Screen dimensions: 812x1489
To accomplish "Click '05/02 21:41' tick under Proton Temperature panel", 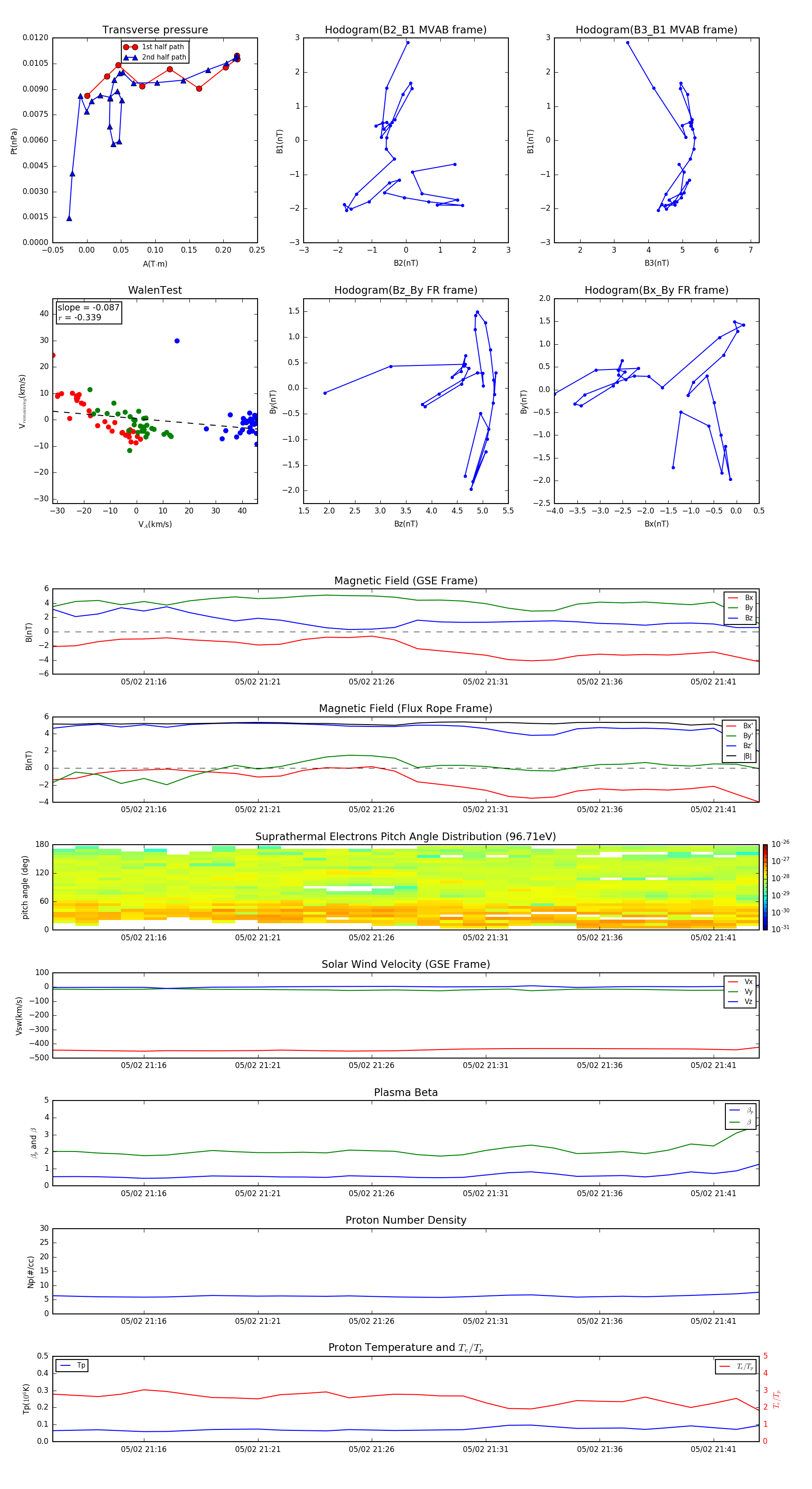I will [713, 1449].
